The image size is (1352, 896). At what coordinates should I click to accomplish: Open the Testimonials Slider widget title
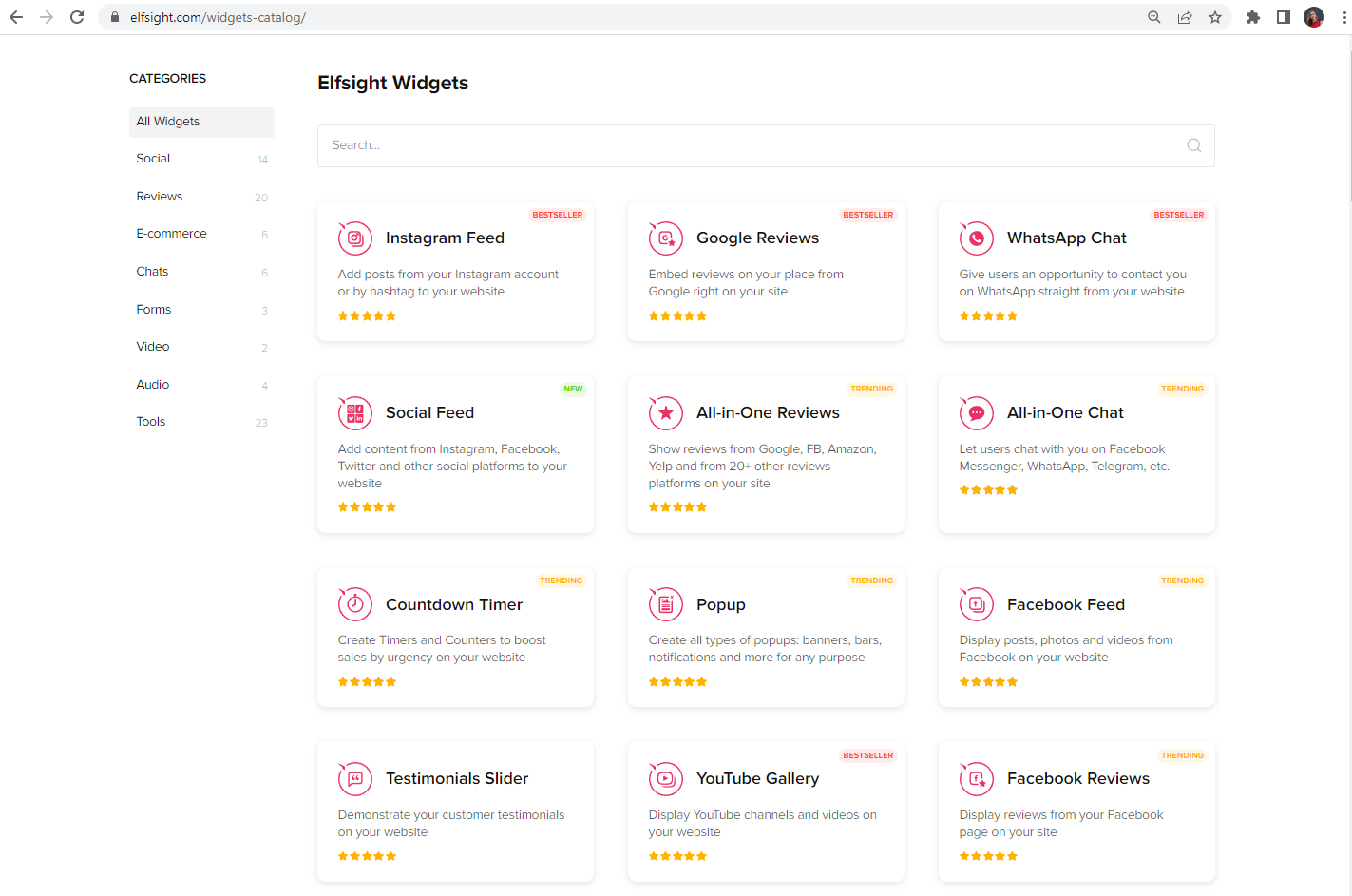[457, 779]
